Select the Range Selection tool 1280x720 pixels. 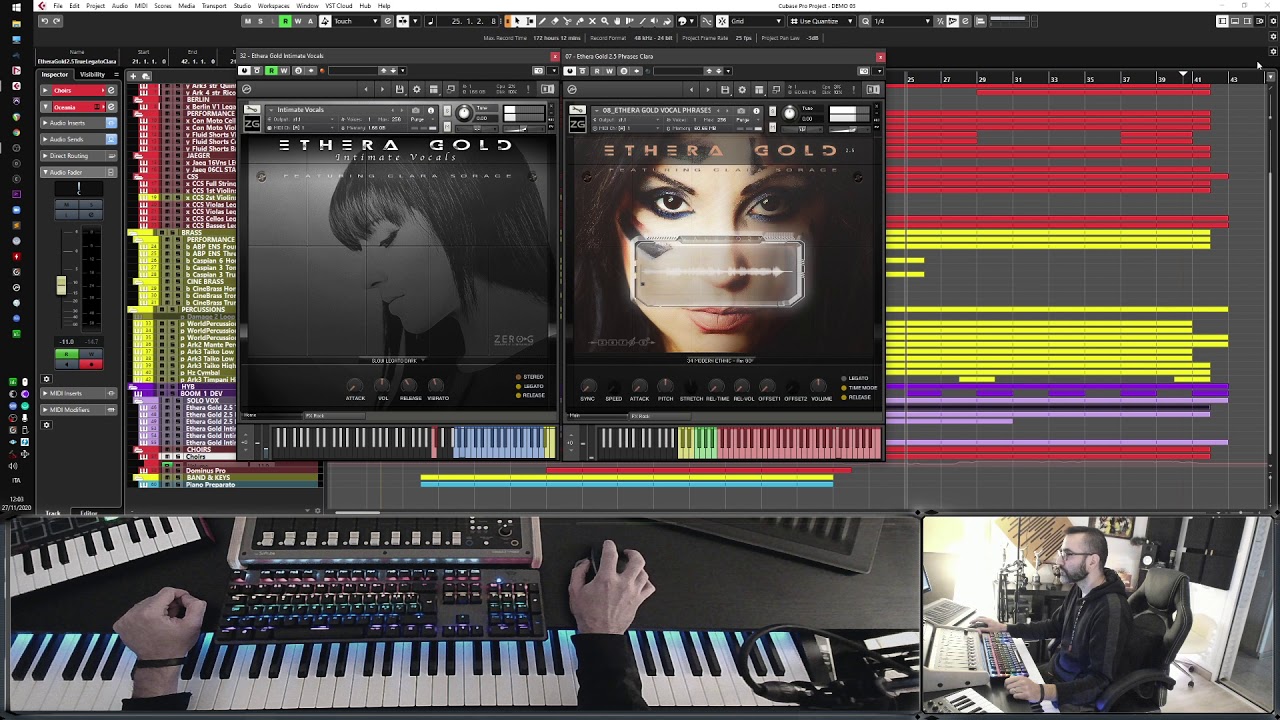point(529,21)
